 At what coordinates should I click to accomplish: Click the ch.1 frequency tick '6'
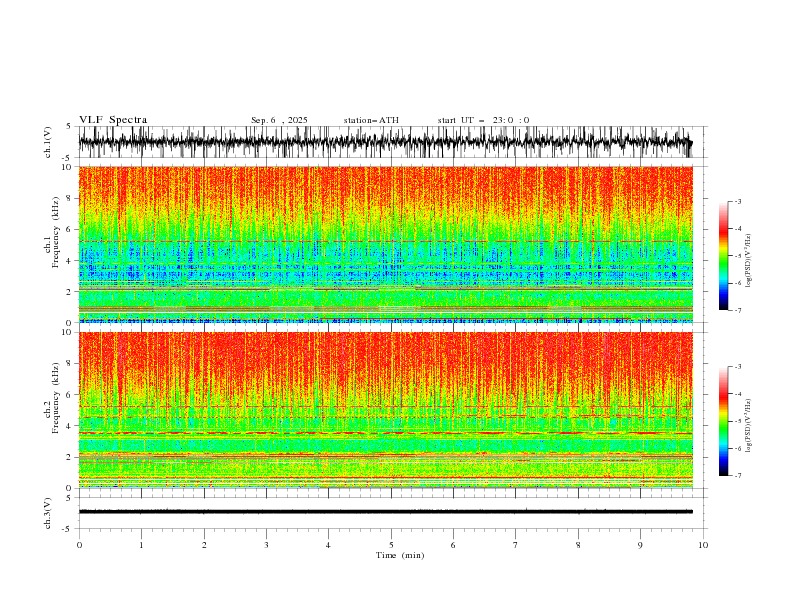pos(70,229)
